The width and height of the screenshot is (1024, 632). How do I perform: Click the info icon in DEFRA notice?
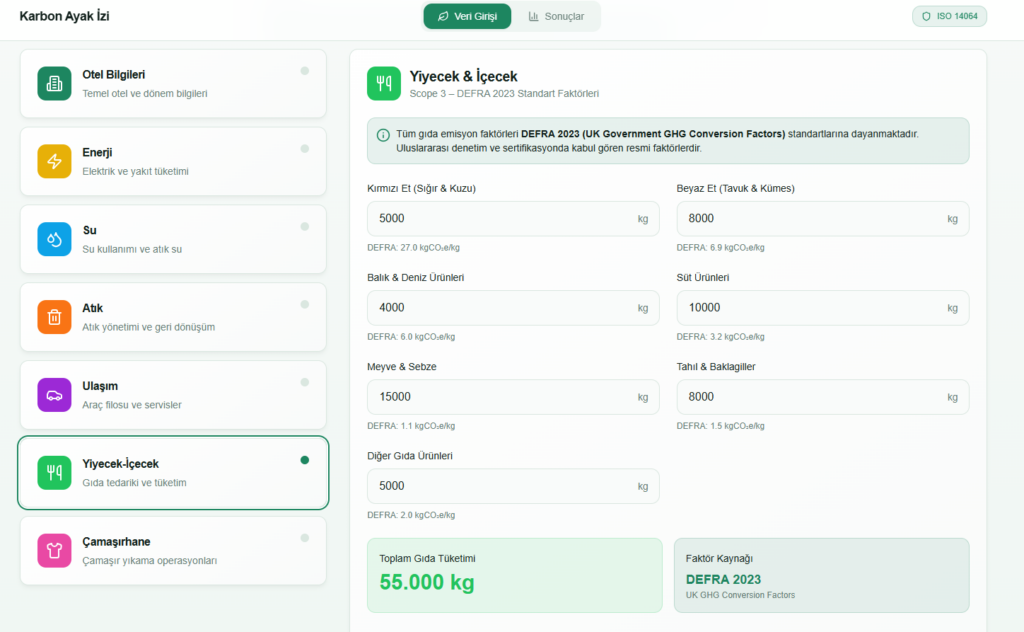(x=383, y=135)
